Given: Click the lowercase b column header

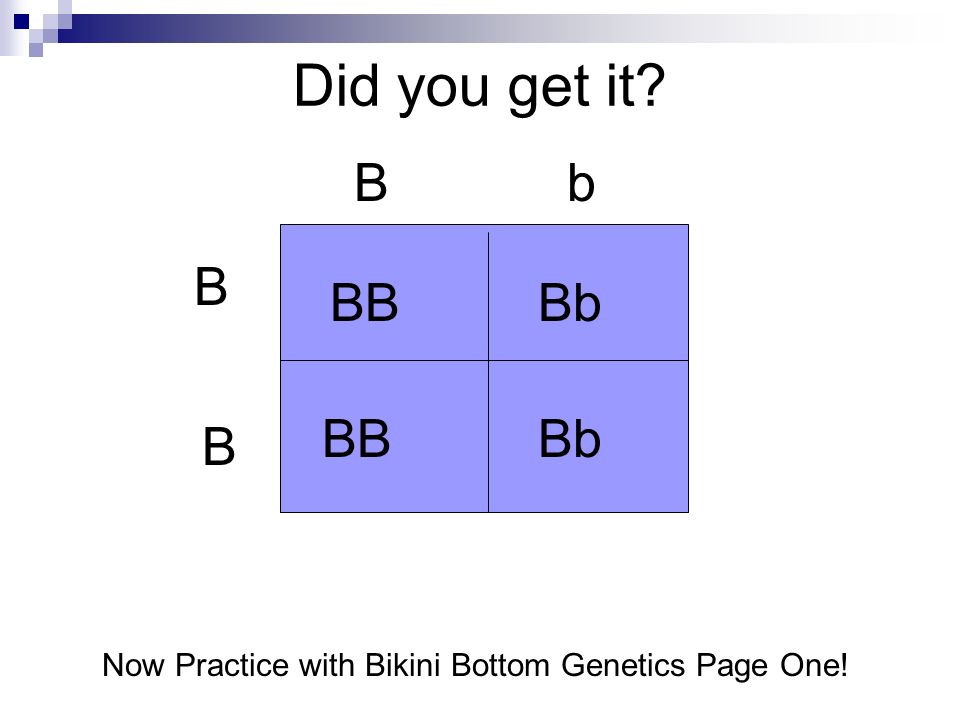Looking at the screenshot, I should pyautogui.click(x=580, y=182).
